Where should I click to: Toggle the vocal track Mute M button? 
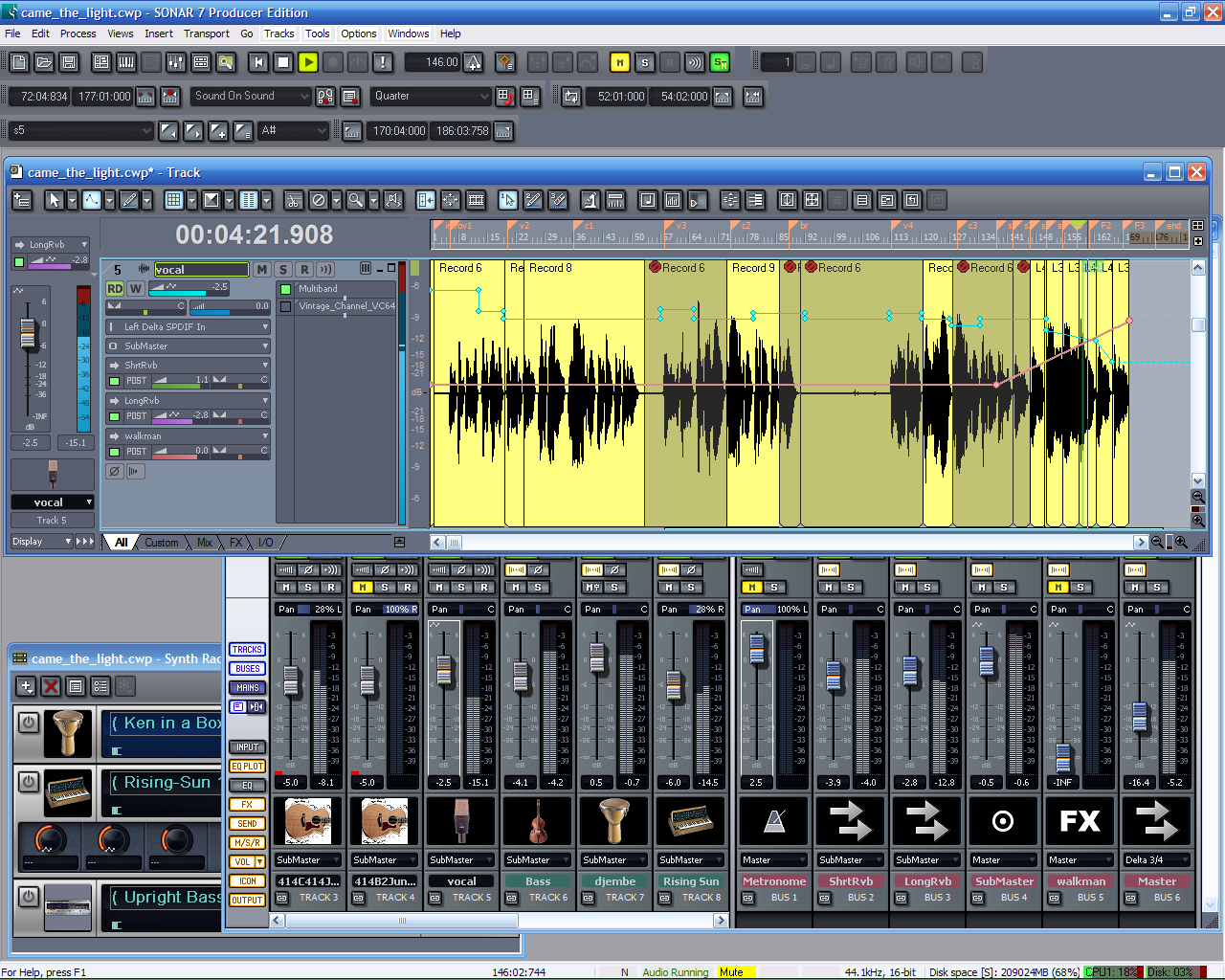(262, 270)
